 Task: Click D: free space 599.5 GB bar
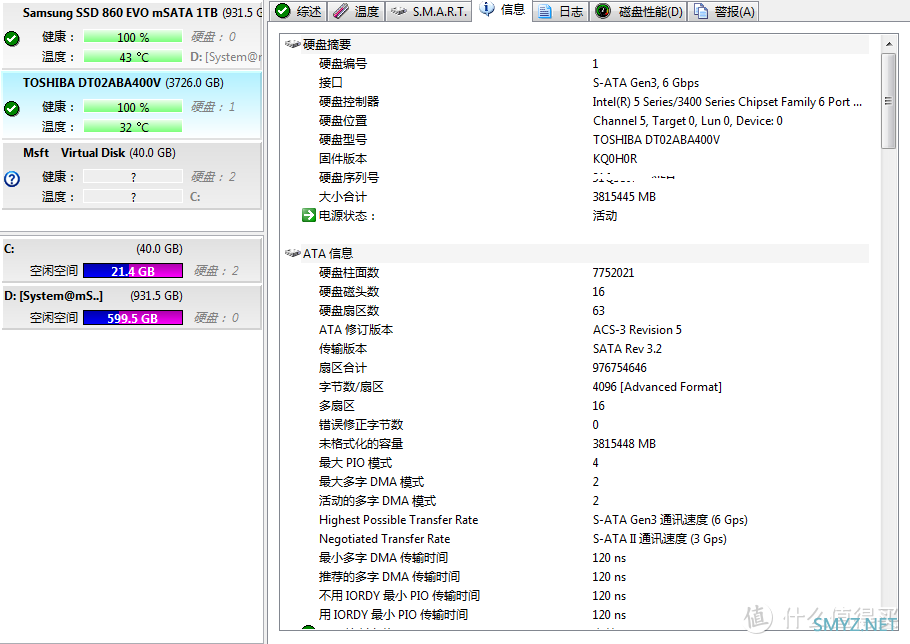[133, 318]
